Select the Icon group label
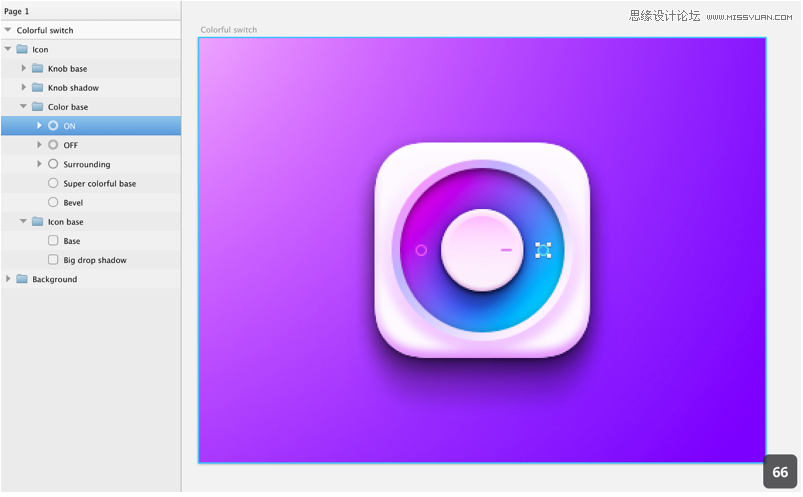Image resolution: width=803 pixels, height=497 pixels. [40, 50]
